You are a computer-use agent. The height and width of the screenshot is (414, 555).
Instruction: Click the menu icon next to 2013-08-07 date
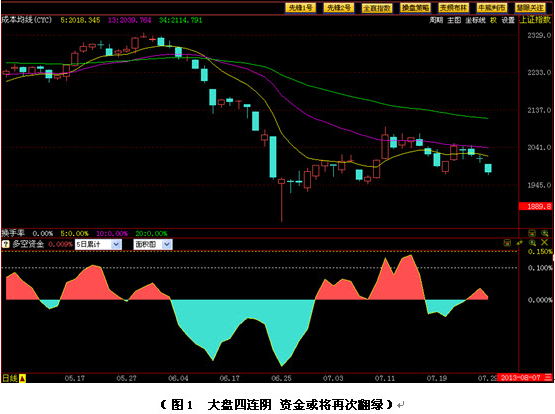tap(548, 378)
